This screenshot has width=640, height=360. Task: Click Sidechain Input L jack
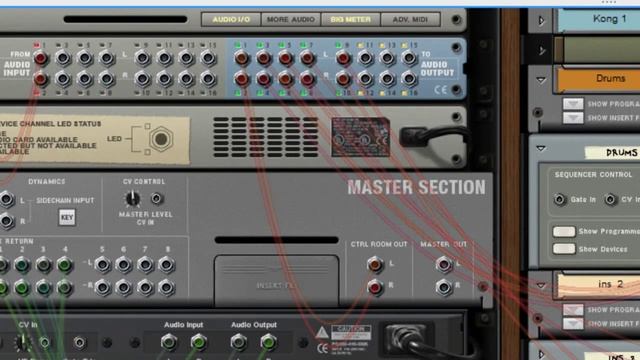pos(6,200)
